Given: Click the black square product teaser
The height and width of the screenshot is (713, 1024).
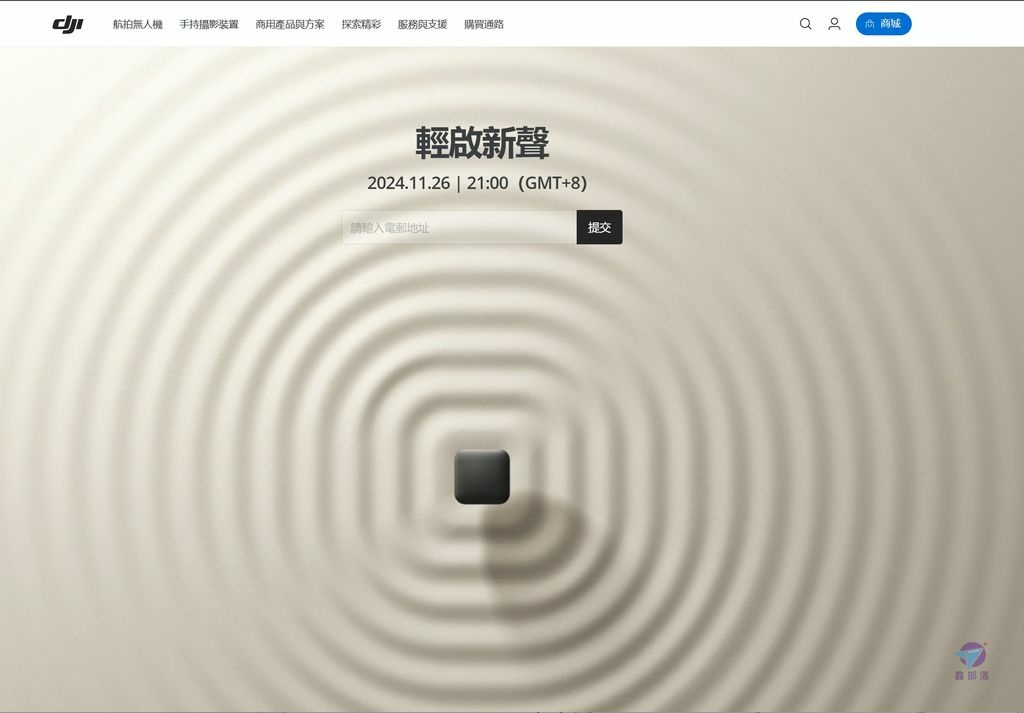Looking at the screenshot, I should pos(482,477).
